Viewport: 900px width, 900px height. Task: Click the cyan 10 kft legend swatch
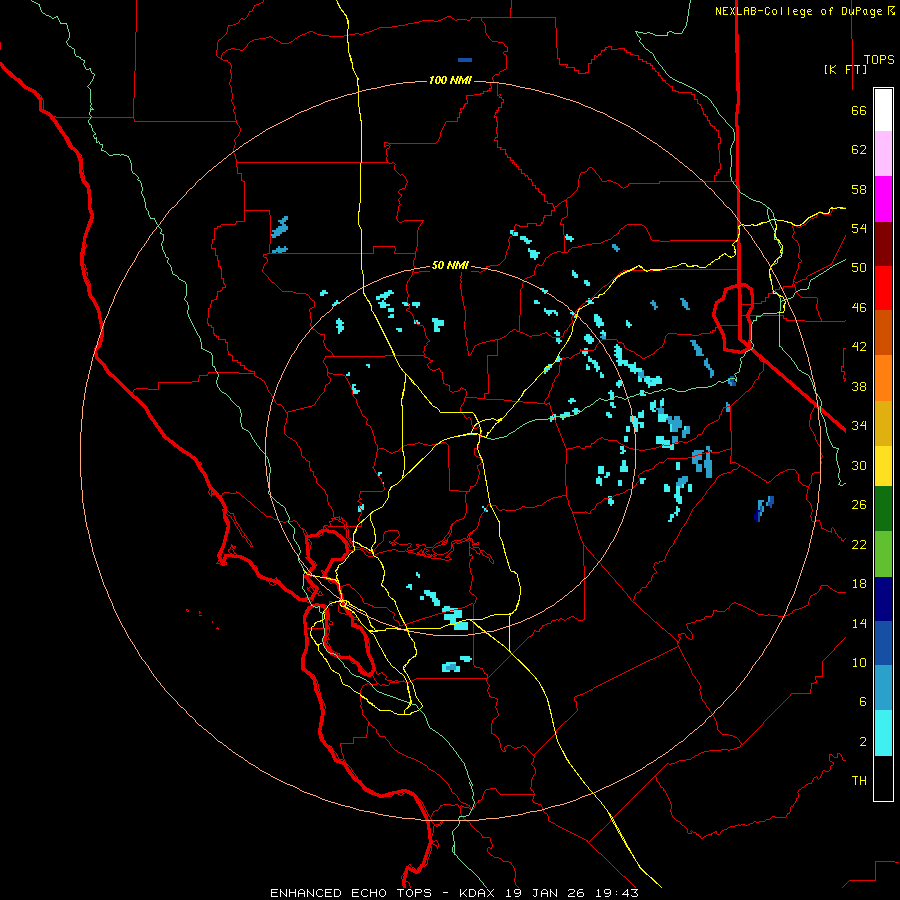point(883,733)
